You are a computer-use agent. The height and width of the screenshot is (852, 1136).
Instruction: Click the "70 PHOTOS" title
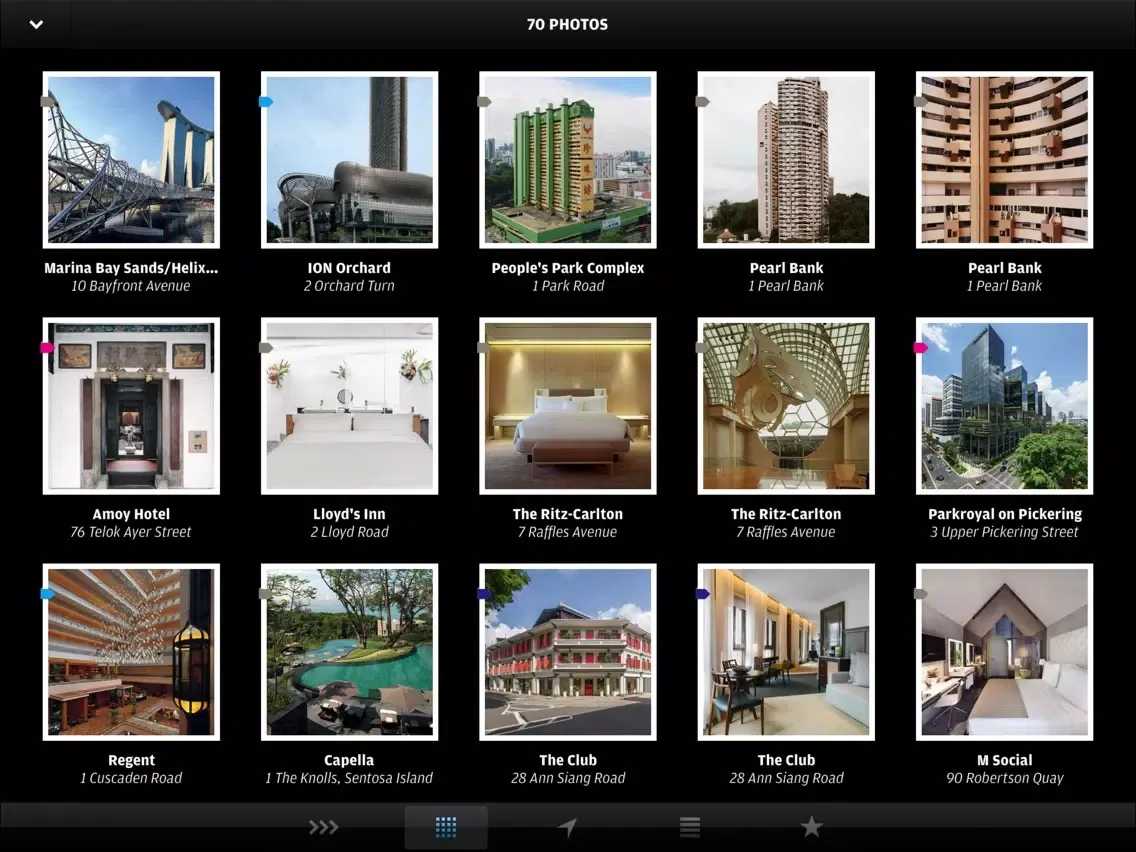tap(567, 25)
